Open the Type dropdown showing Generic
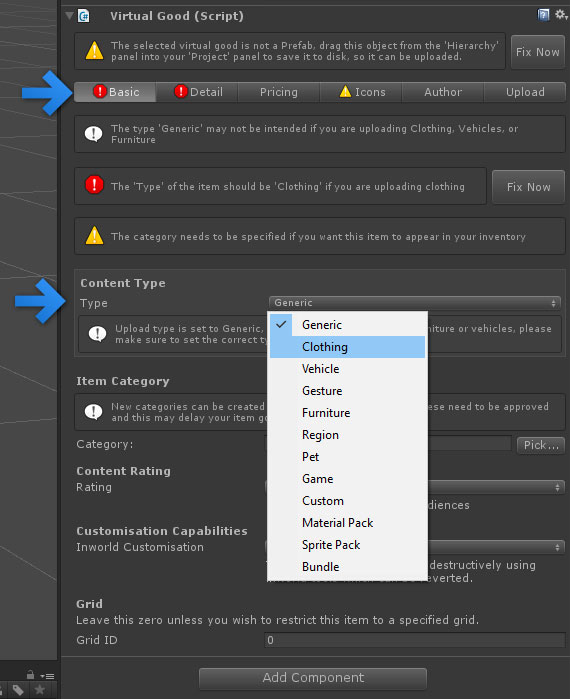The height and width of the screenshot is (699, 570). coord(414,303)
